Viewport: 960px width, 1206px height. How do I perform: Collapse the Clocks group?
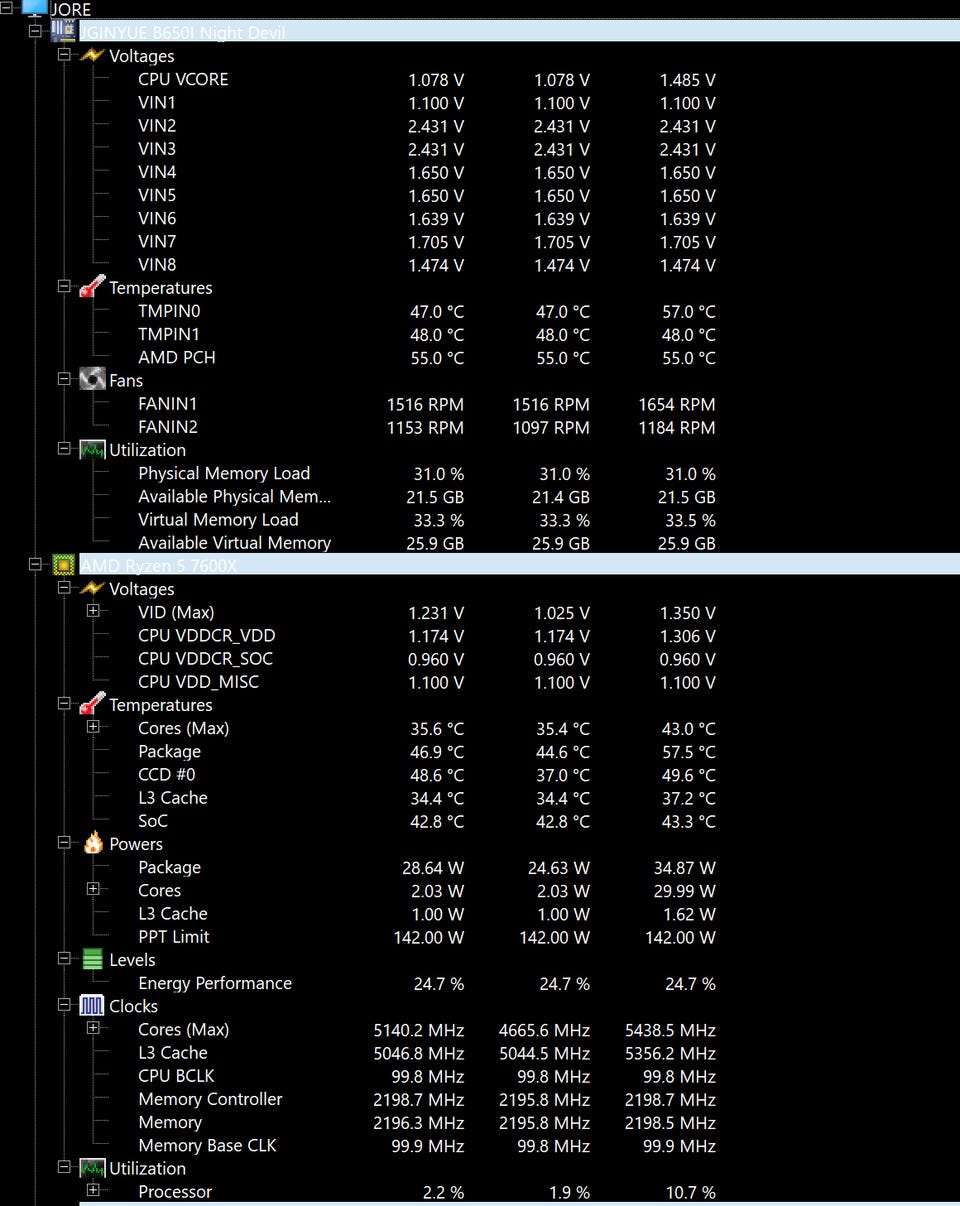65,1004
